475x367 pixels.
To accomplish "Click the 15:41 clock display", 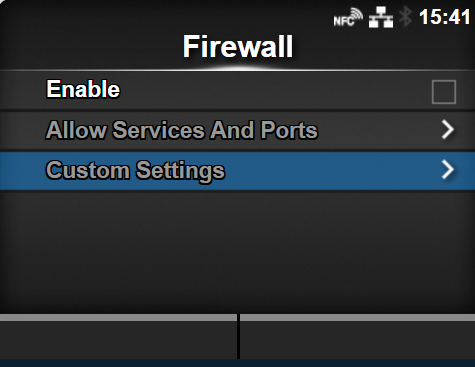I will click(445, 17).
